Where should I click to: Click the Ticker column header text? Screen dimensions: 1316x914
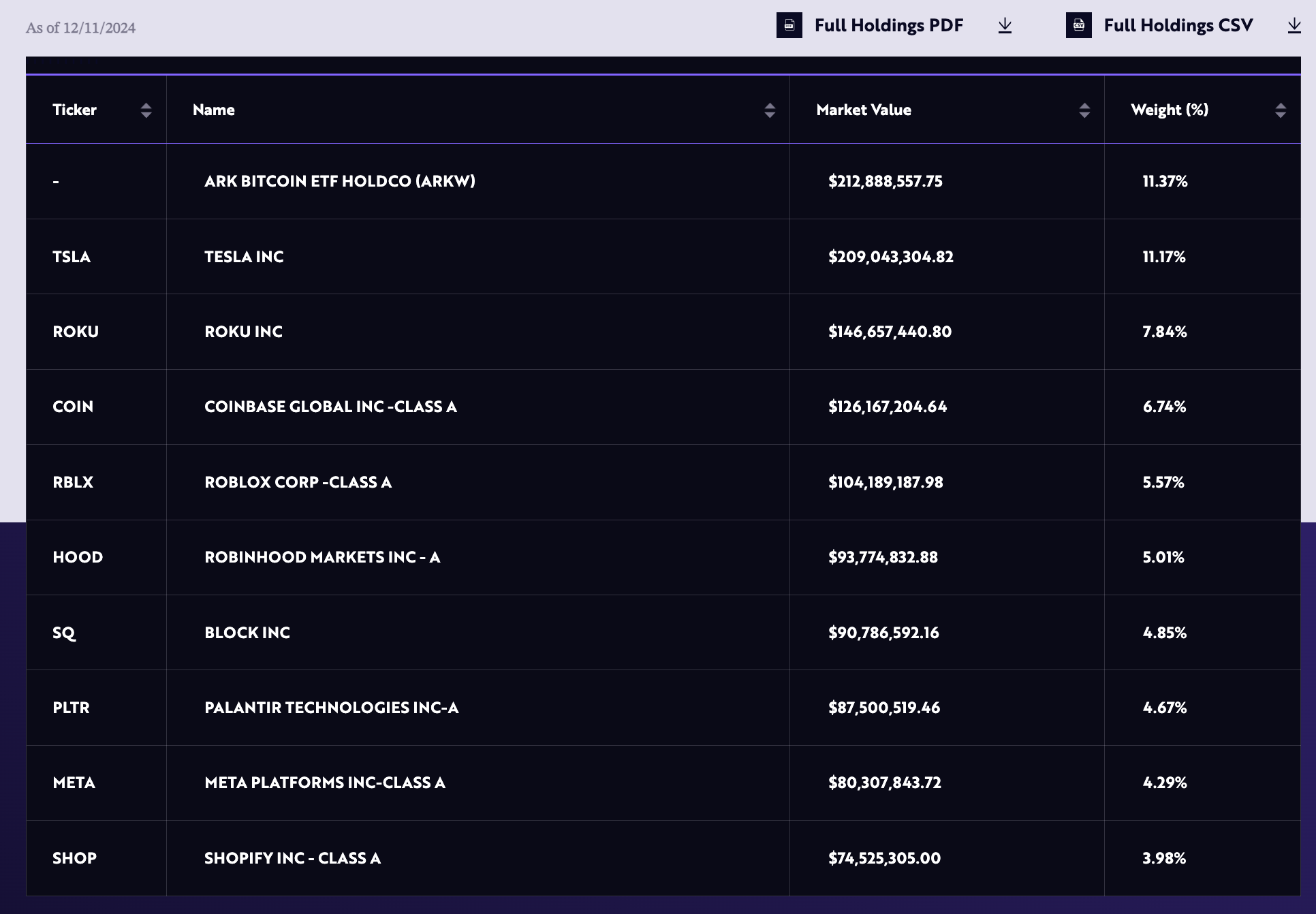(x=74, y=110)
